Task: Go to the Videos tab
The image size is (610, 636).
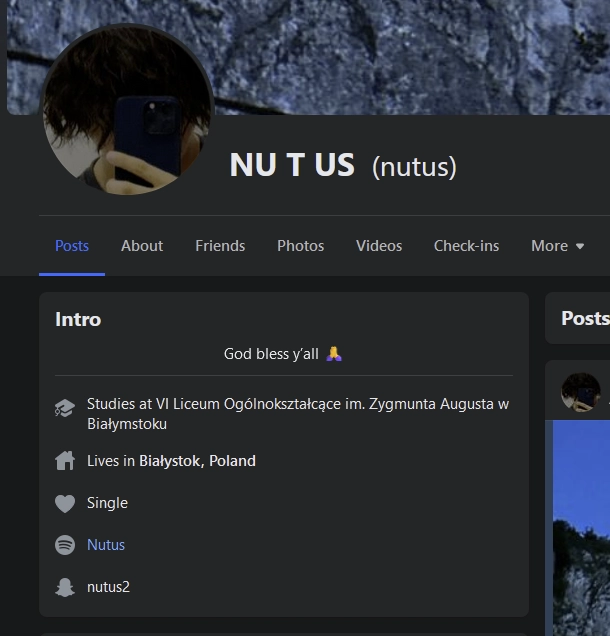Action: click(379, 246)
